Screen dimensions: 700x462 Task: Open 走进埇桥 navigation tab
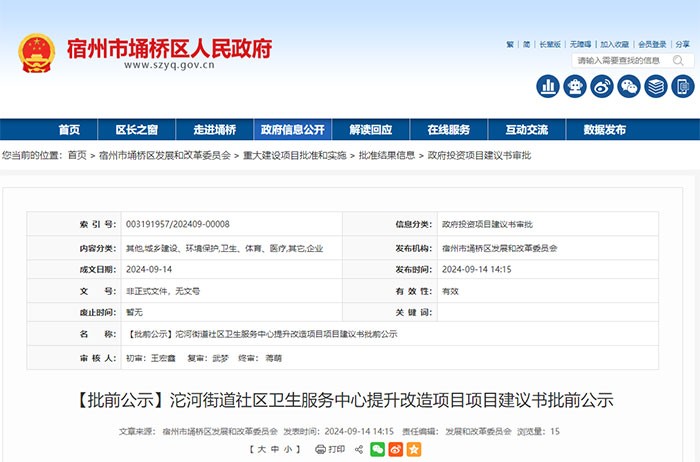[x=215, y=129]
